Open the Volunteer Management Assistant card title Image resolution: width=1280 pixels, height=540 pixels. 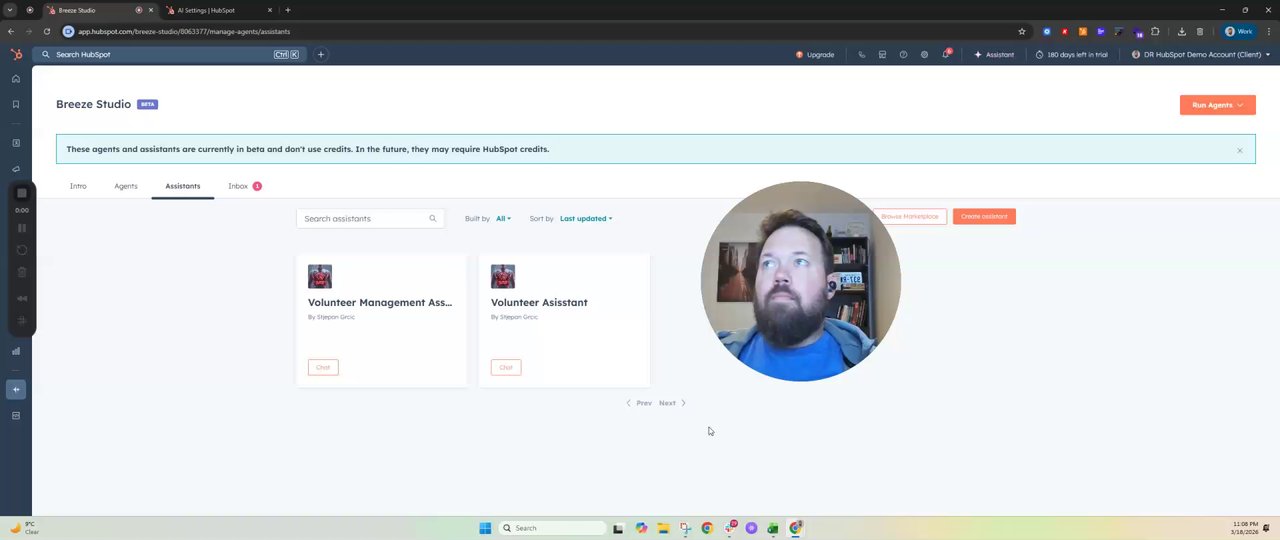pyautogui.click(x=380, y=302)
